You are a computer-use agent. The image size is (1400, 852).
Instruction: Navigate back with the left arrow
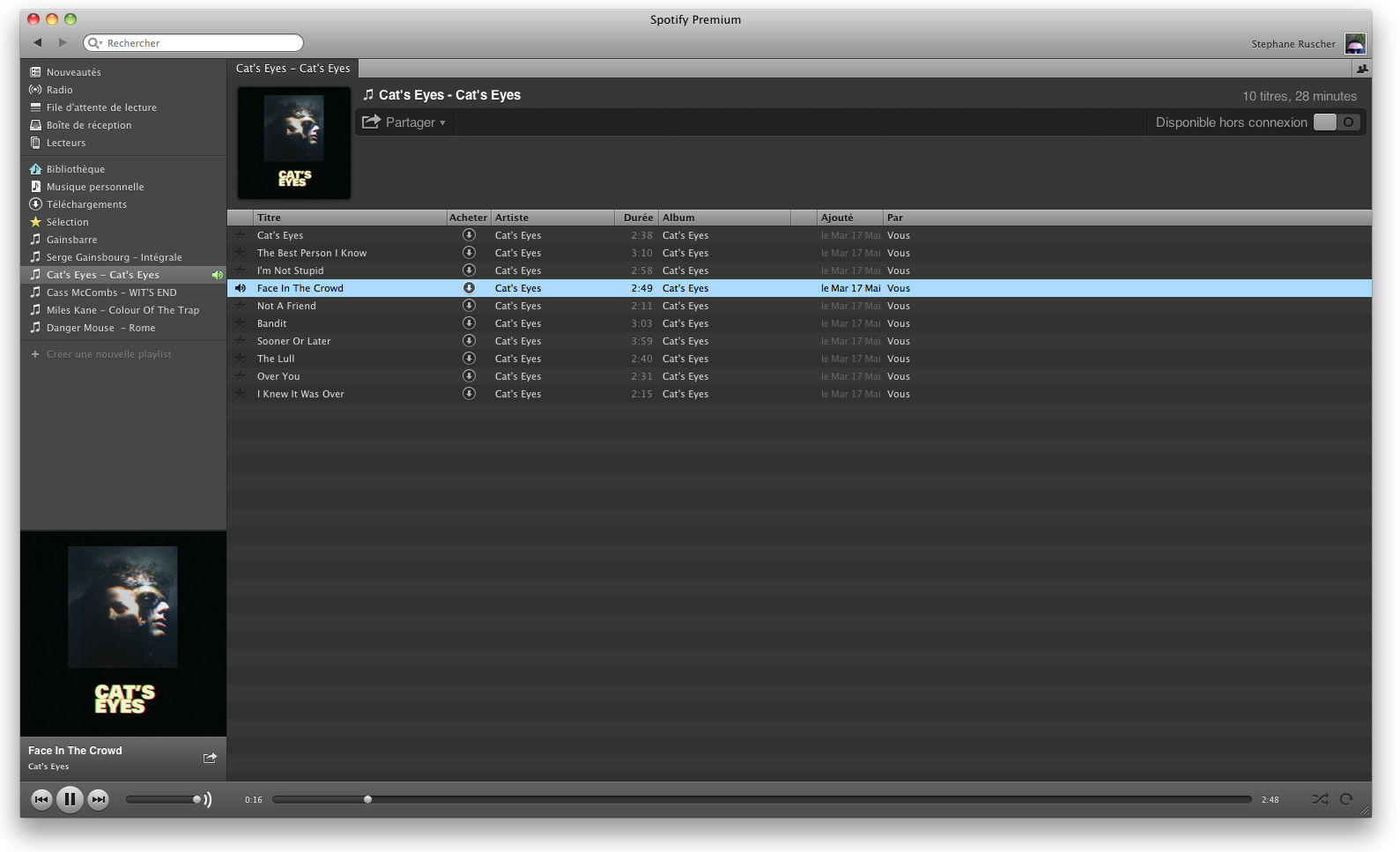38,42
